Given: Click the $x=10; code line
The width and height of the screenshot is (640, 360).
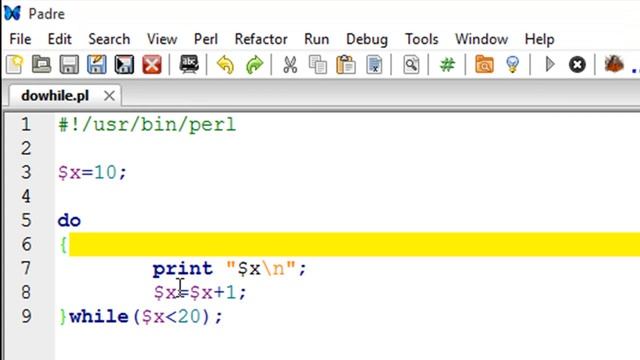Looking at the screenshot, I should tap(93, 172).
